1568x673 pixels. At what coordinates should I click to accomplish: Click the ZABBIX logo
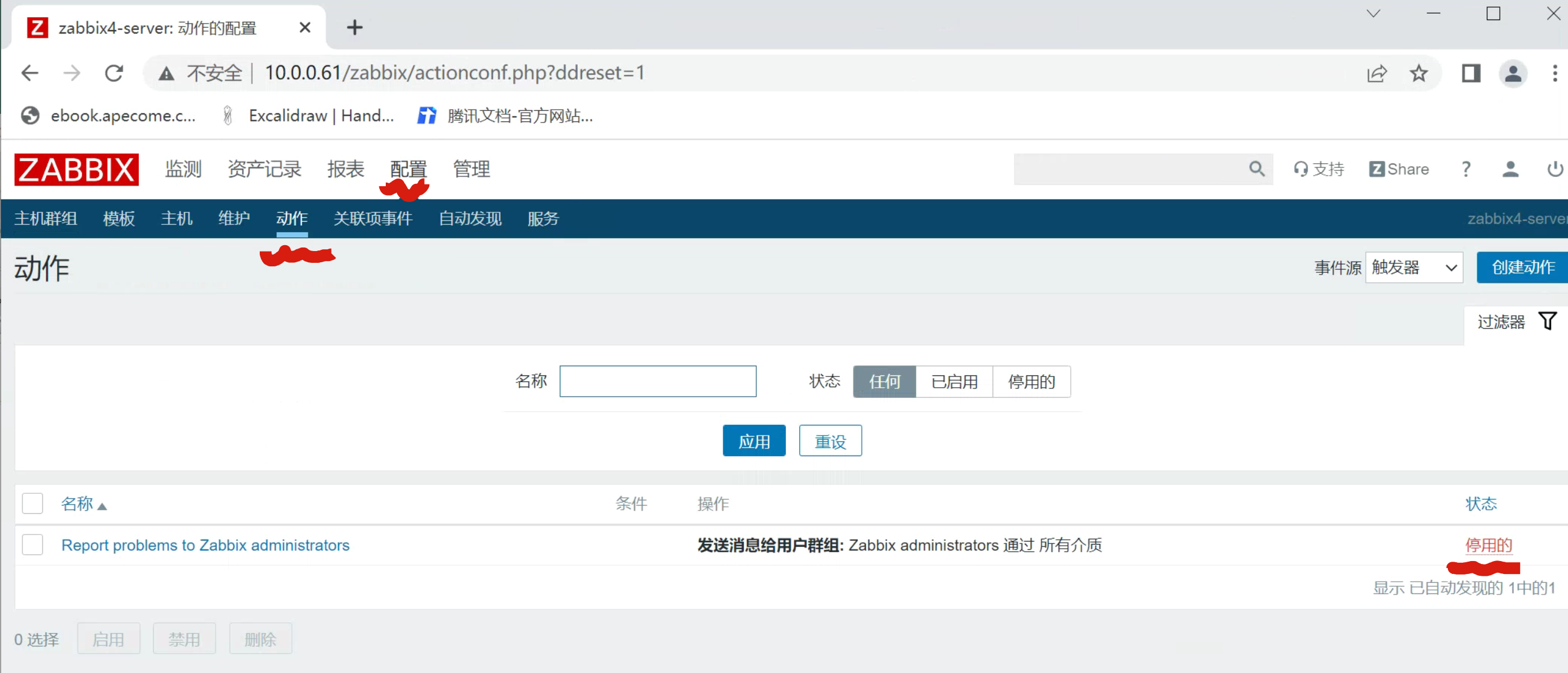(x=76, y=169)
